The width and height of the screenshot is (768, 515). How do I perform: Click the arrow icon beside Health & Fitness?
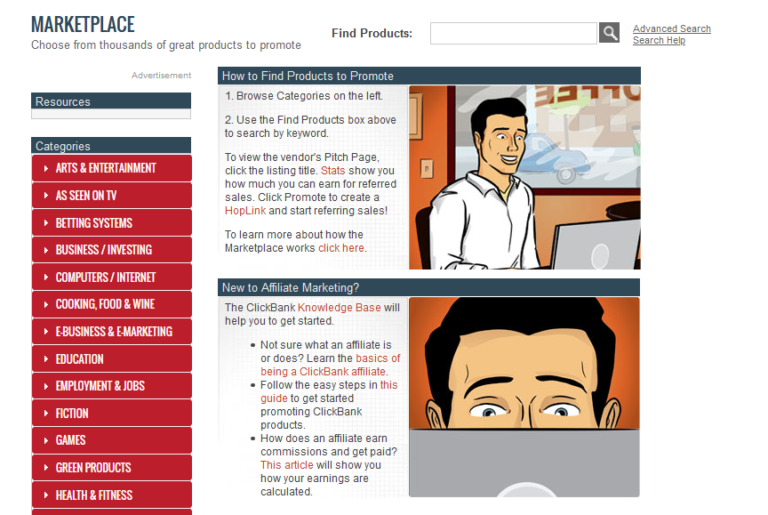click(x=45, y=495)
